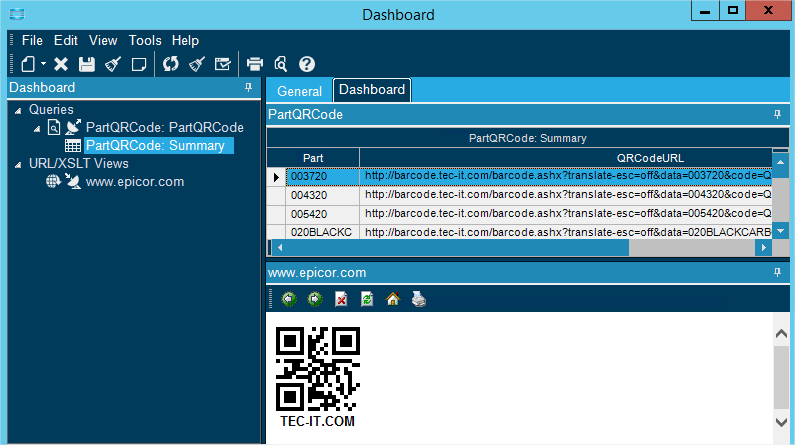This screenshot has height=445, width=795.
Task: Click the first Clear broom icon
Action: (x=113, y=64)
